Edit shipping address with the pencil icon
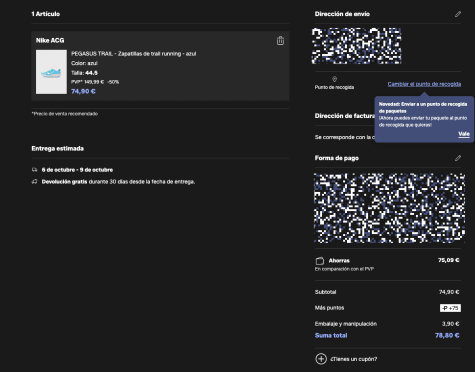The width and height of the screenshot is (475, 372). pyautogui.click(x=458, y=14)
